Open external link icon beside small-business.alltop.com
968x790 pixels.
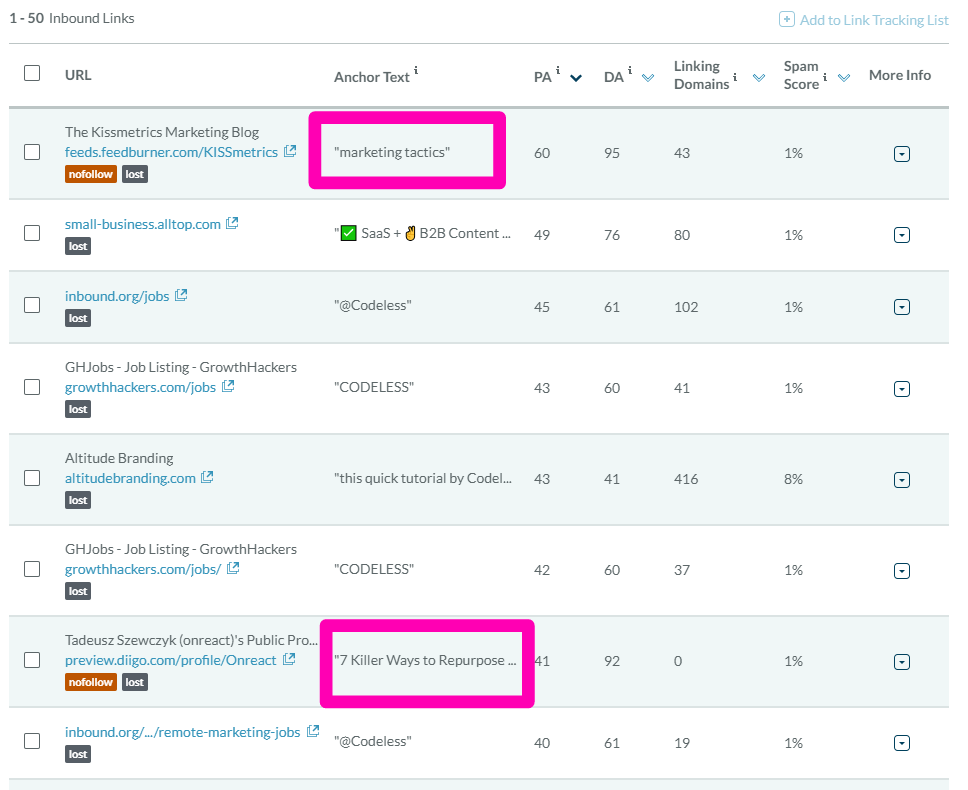point(232,223)
